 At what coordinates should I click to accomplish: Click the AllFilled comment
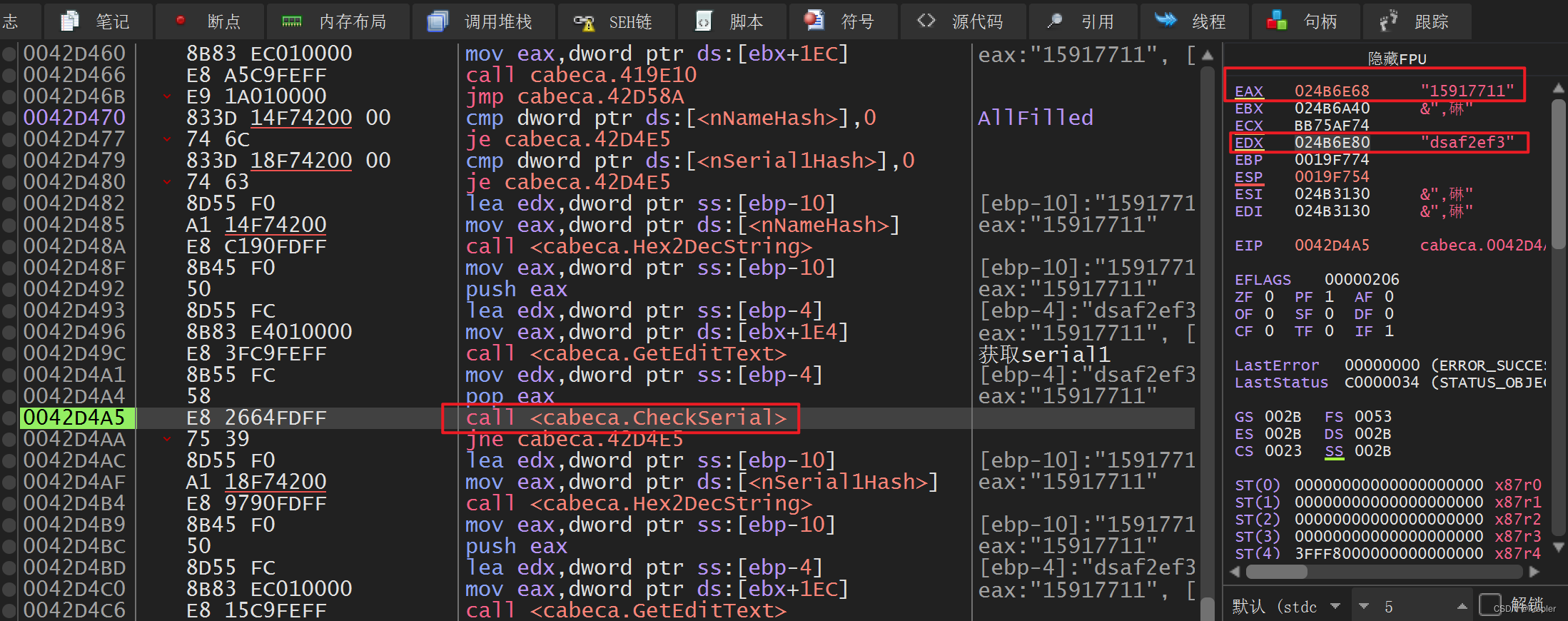tap(1036, 118)
